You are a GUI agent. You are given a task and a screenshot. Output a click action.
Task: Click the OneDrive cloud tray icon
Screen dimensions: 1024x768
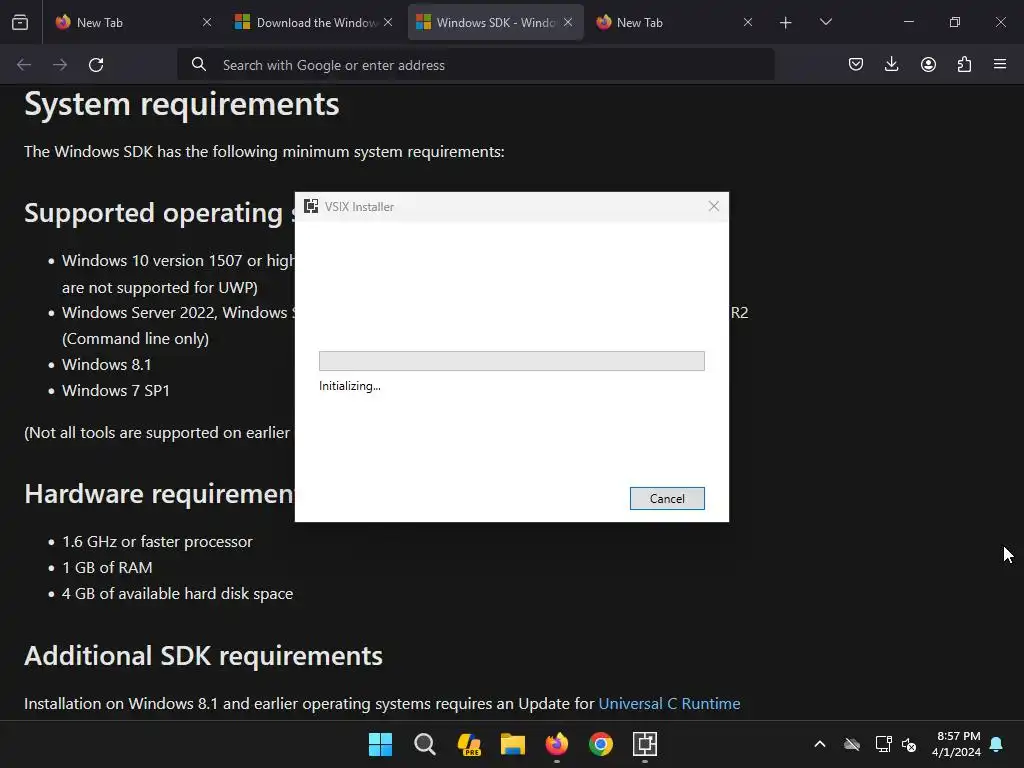(x=852, y=744)
